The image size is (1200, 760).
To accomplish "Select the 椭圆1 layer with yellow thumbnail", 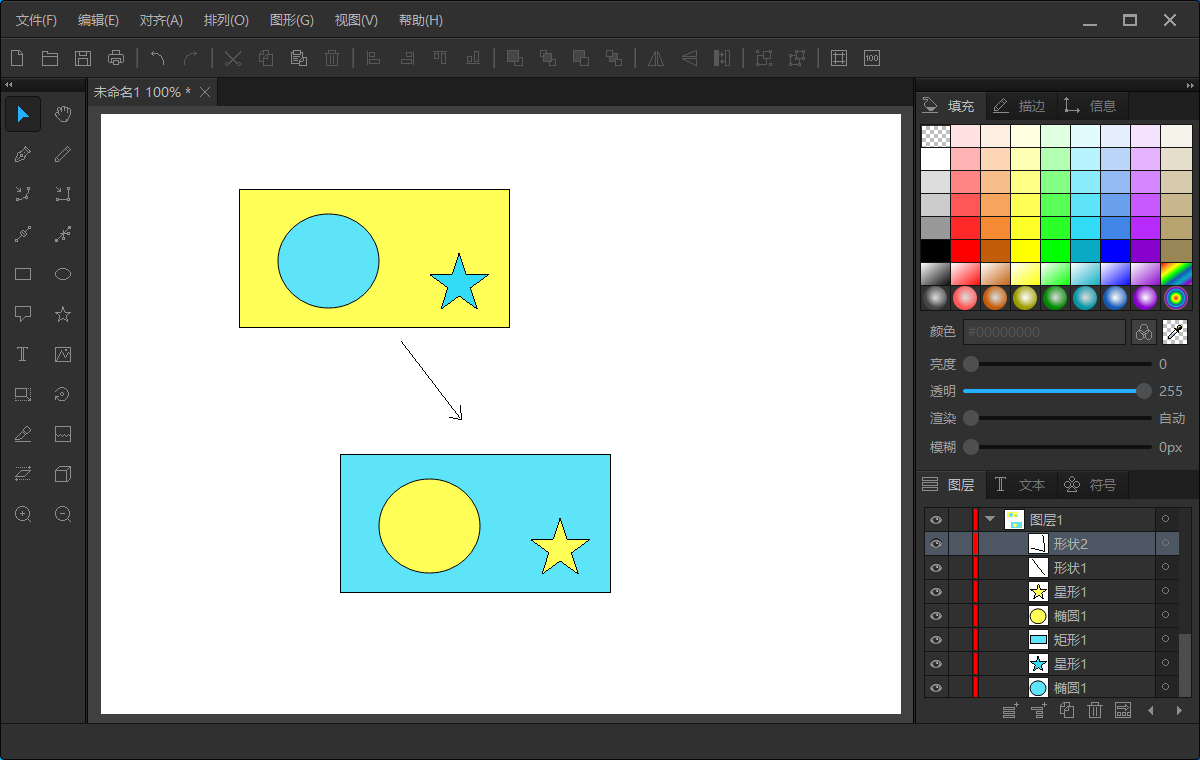I will (1069, 616).
